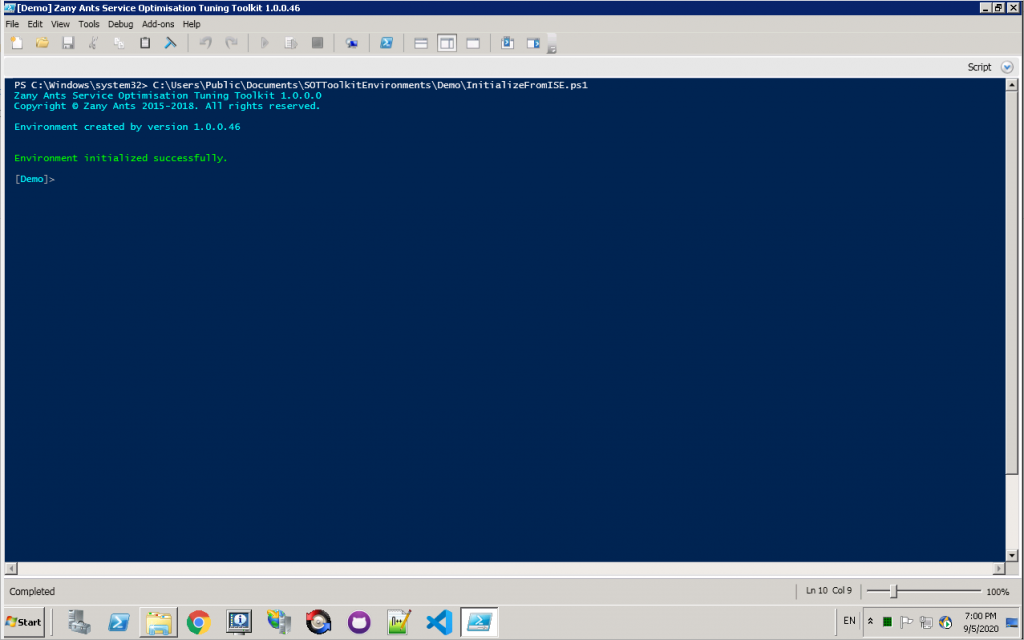The width and height of the screenshot is (1024, 640).
Task: Stop Operation square button
Action: [x=317, y=43]
